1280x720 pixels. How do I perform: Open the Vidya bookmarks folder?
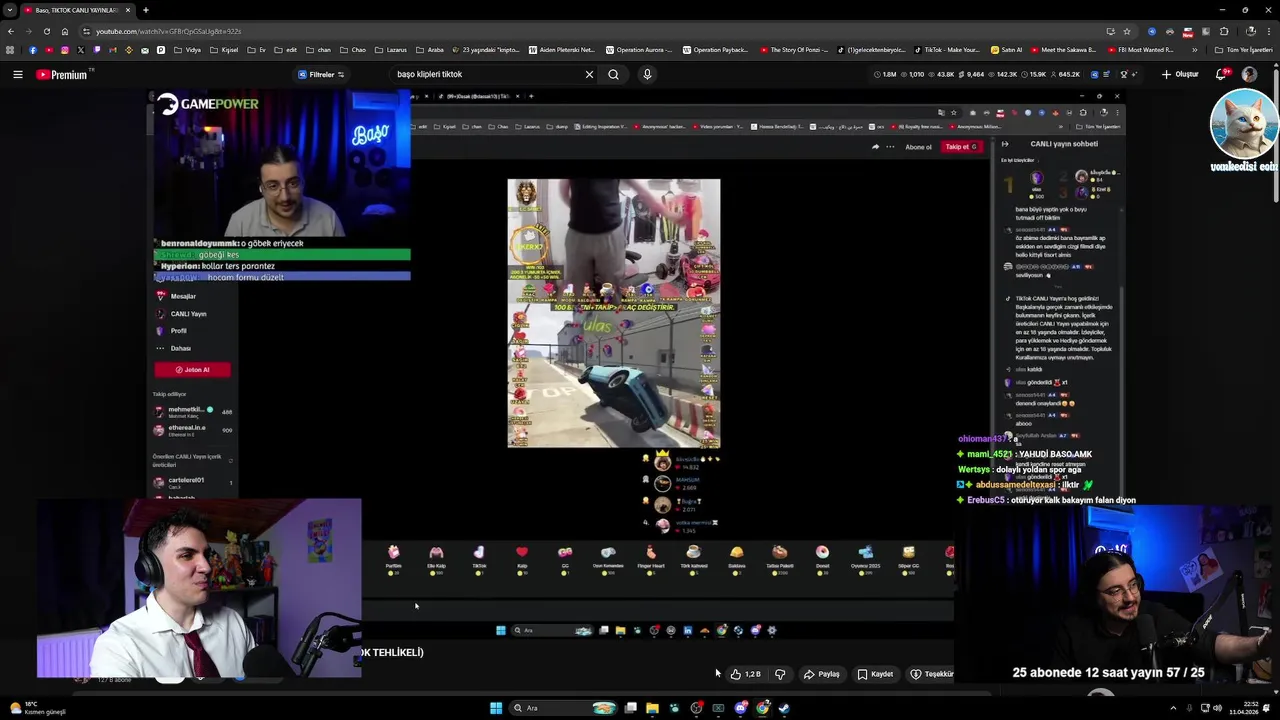[x=187, y=50]
